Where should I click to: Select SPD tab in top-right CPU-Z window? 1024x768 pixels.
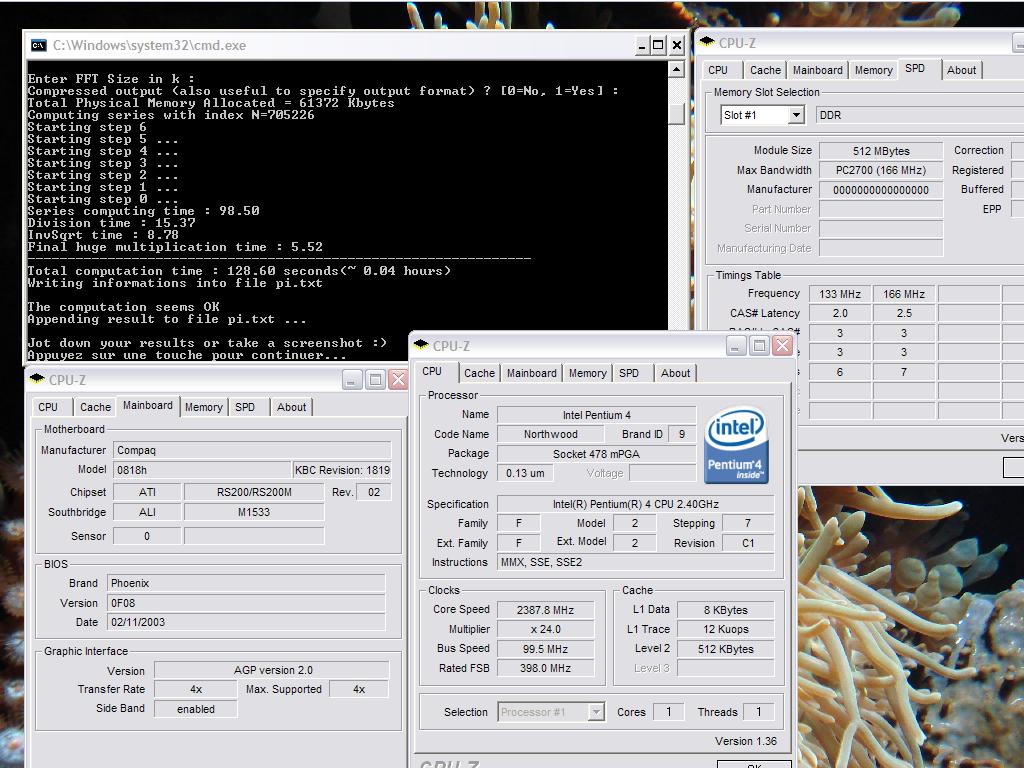(x=915, y=69)
